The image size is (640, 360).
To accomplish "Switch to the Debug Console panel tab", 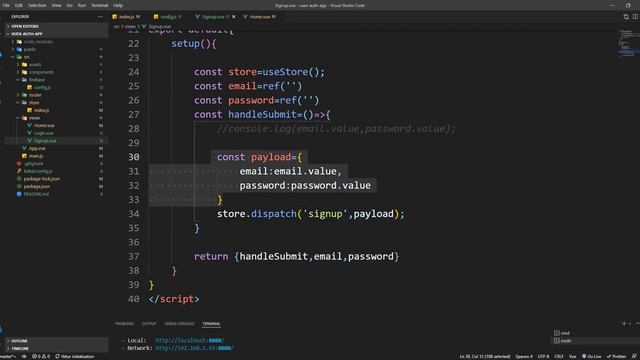I will pos(179,324).
